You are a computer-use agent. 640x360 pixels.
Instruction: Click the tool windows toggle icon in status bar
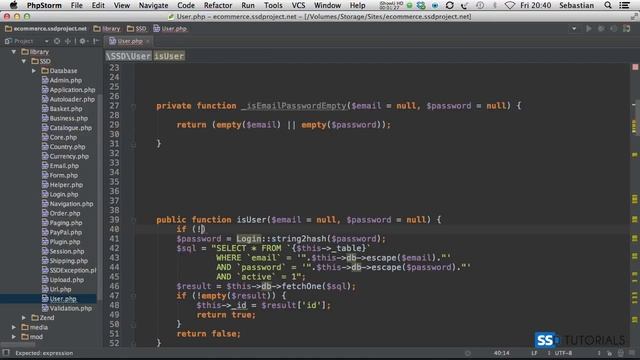[6, 353]
